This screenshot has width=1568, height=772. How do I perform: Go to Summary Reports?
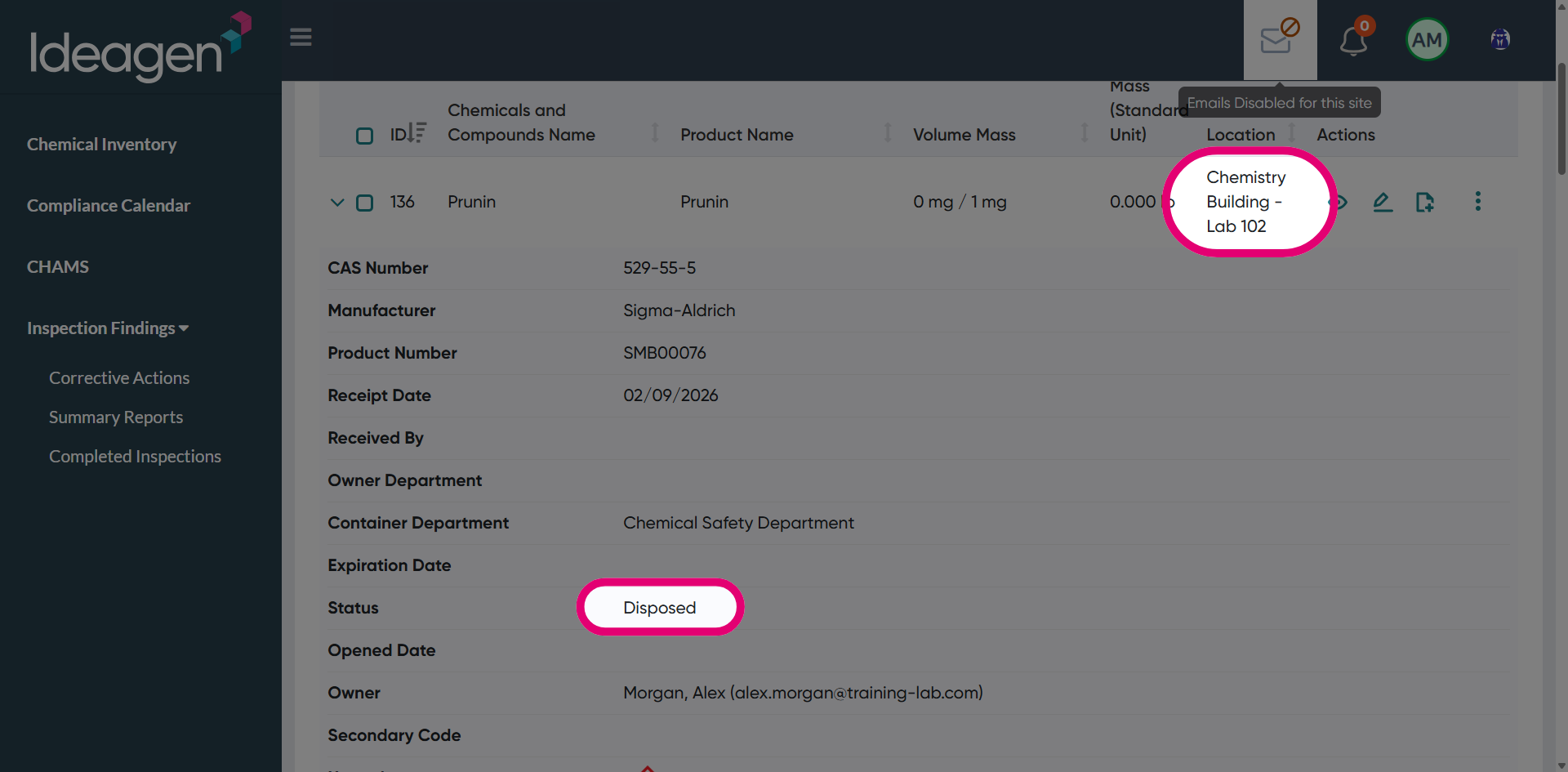116,417
